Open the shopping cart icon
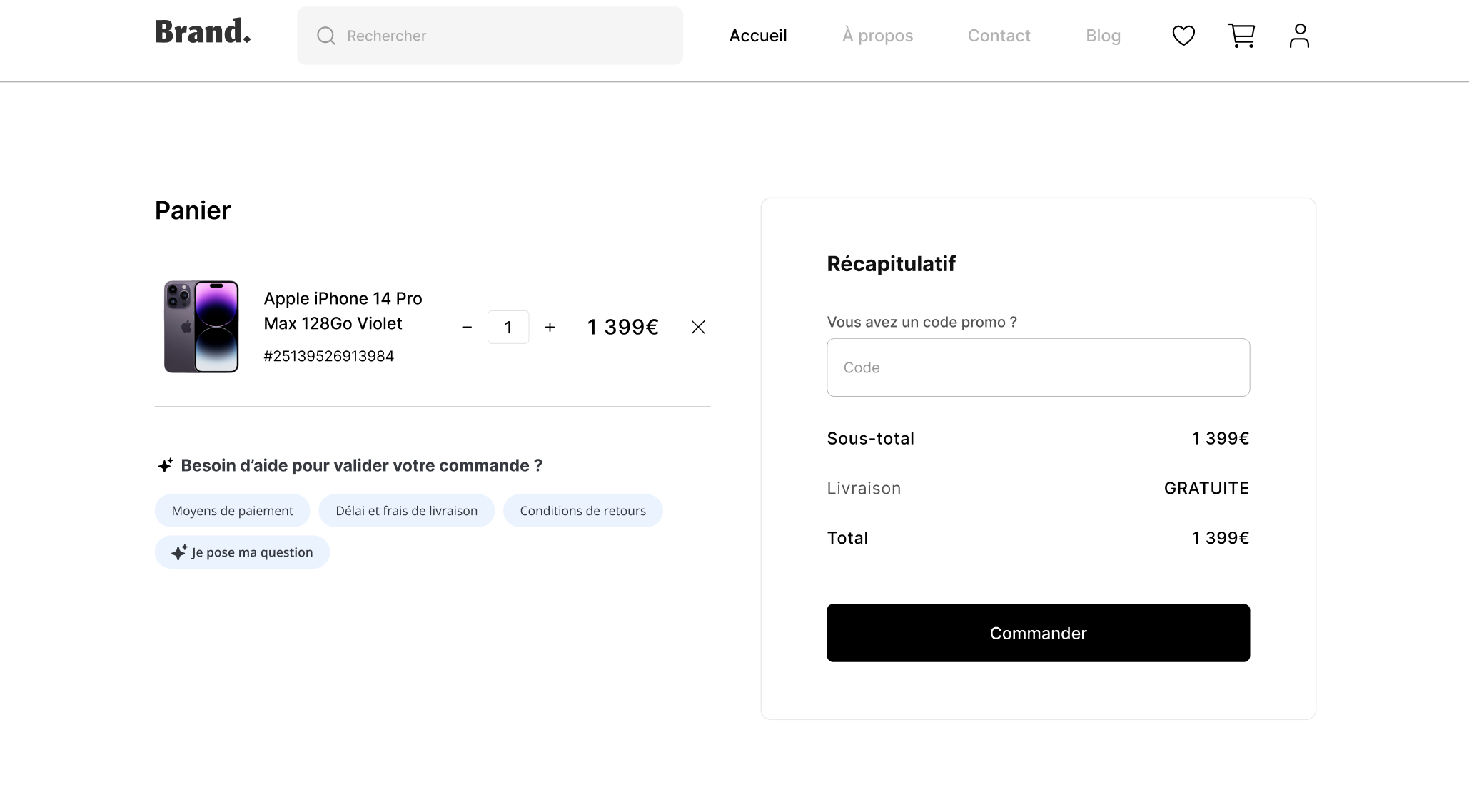 [x=1241, y=36]
